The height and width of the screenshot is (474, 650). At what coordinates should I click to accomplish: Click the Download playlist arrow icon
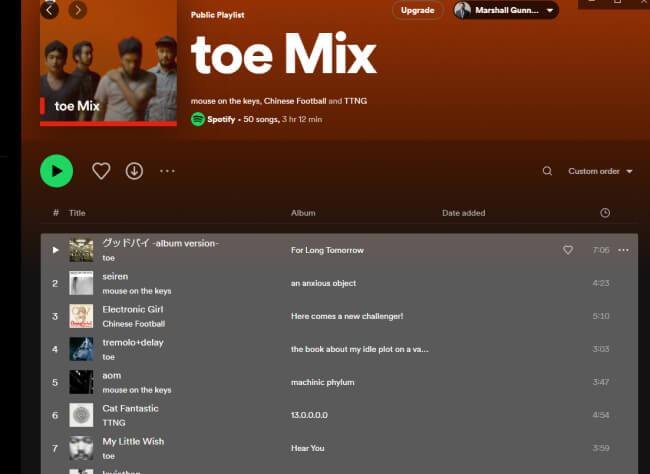tap(134, 171)
